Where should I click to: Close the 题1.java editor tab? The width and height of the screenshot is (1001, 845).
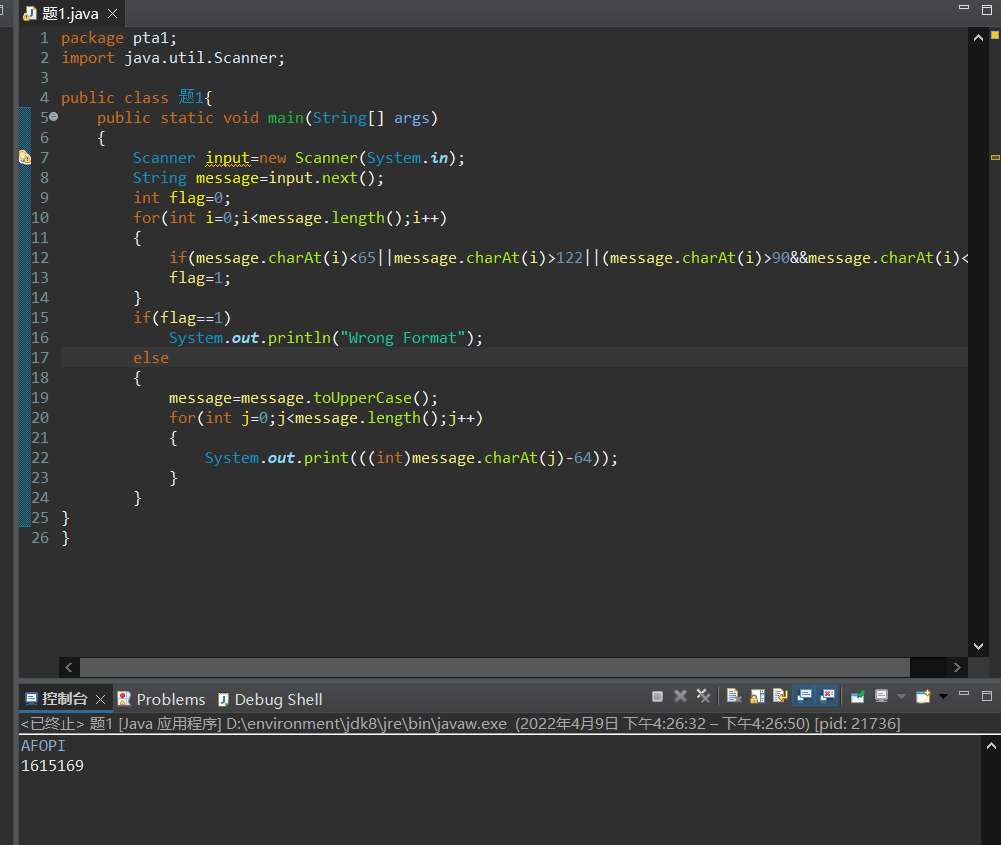112,14
